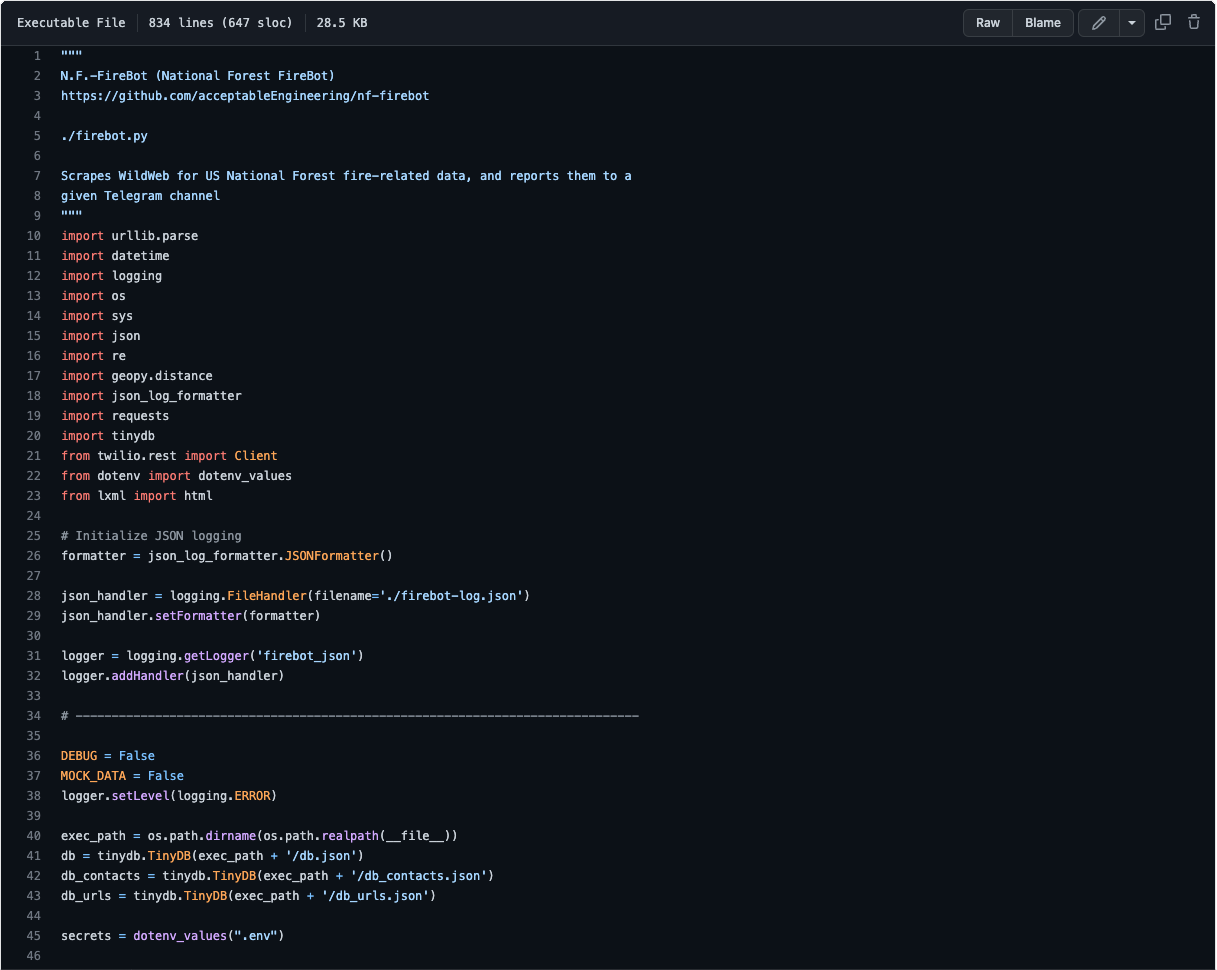Click the 'Executable File' label in the header
The width and height of the screenshot is (1217, 970).
point(71,23)
